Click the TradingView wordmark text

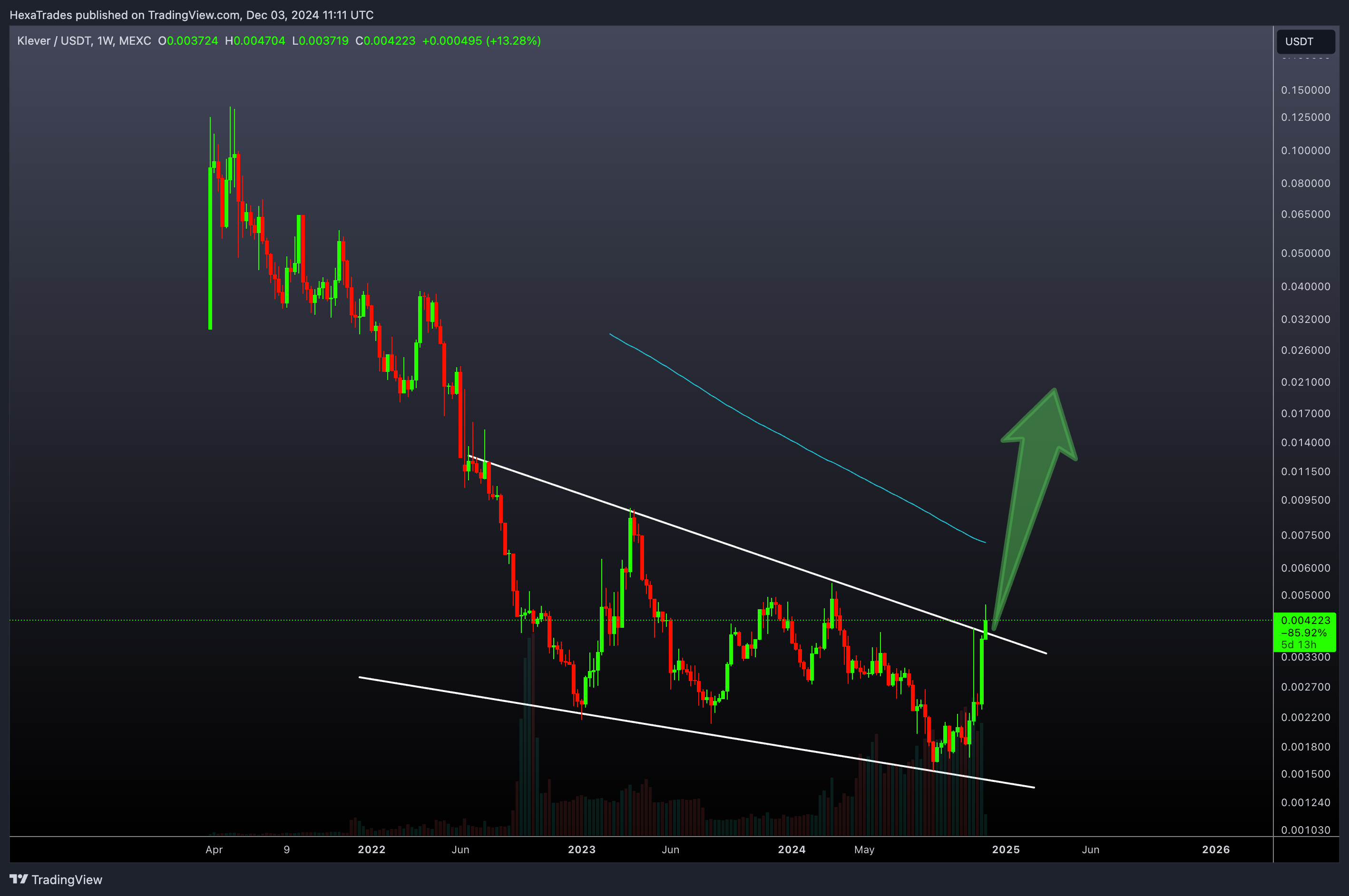click(x=67, y=880)
